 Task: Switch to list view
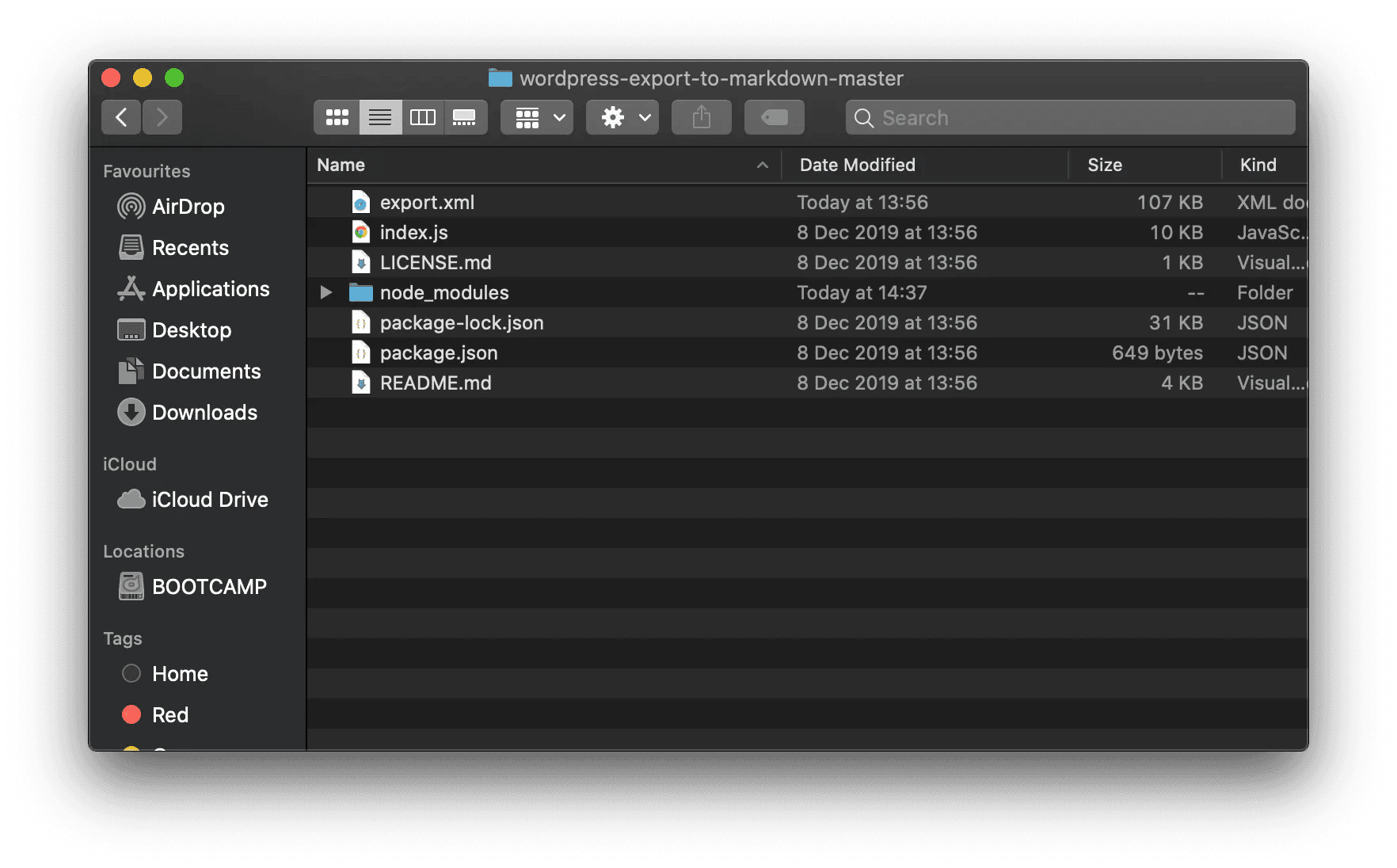380,117
